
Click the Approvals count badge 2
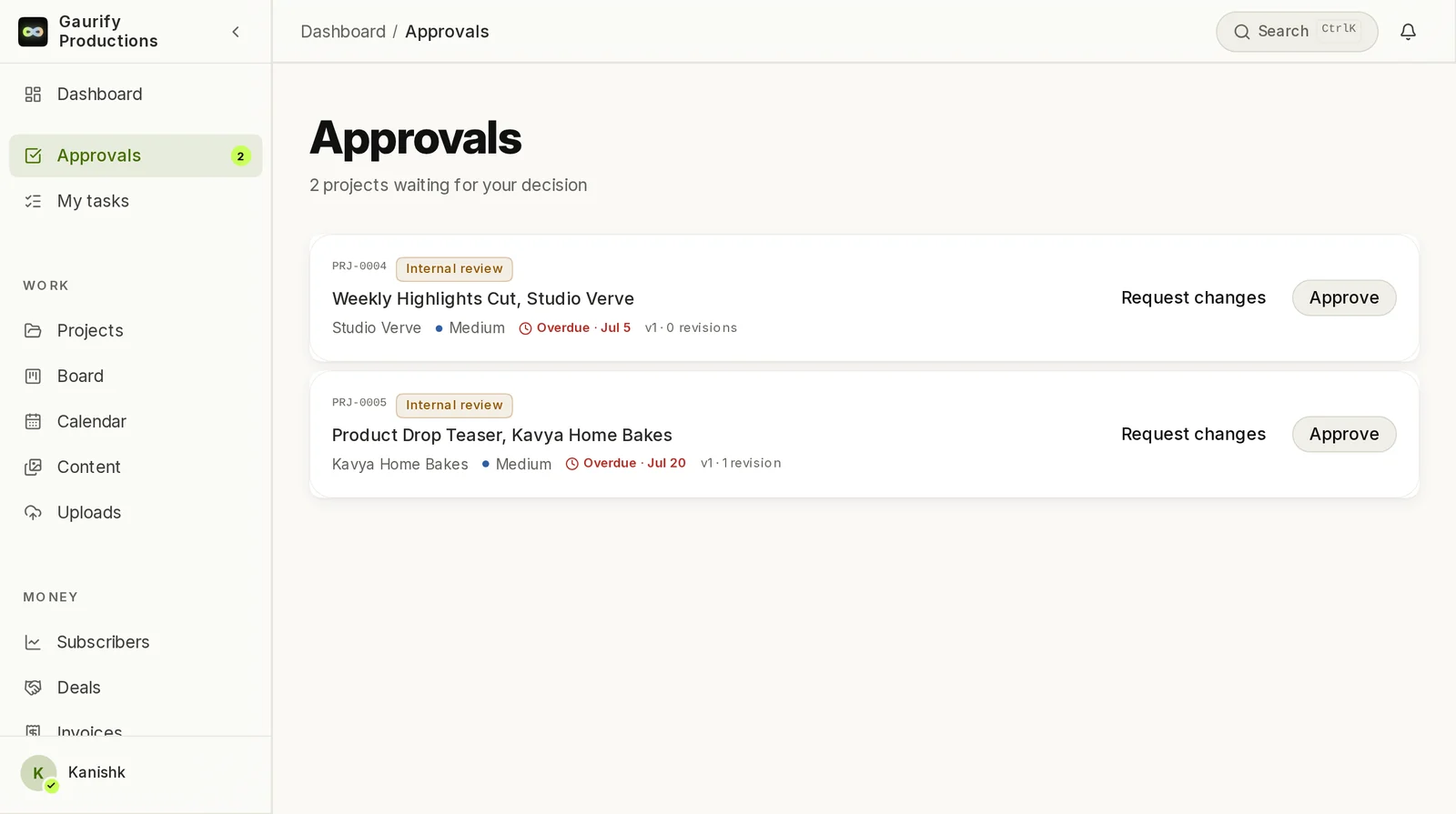[x=240, y=156]
